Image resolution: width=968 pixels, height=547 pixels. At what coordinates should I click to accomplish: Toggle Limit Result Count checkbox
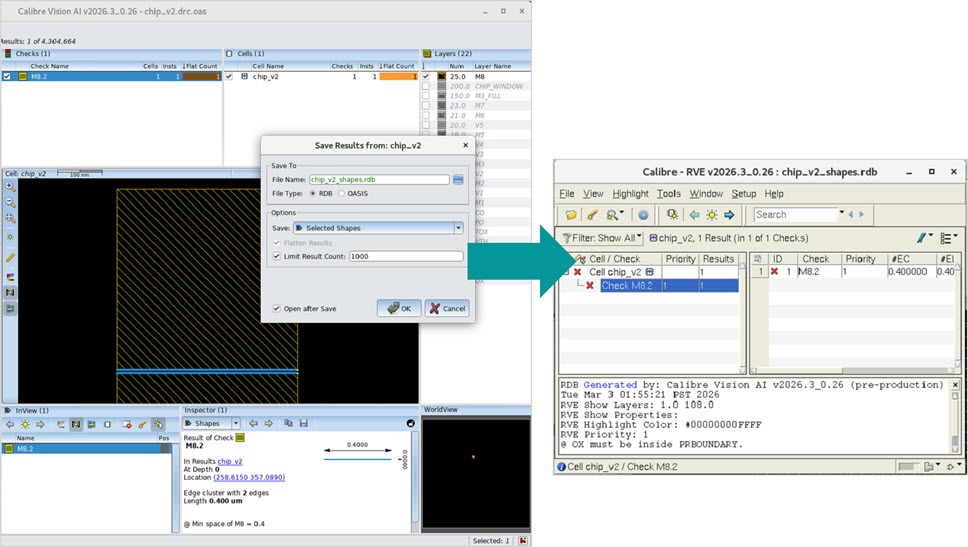coord(277,256)
